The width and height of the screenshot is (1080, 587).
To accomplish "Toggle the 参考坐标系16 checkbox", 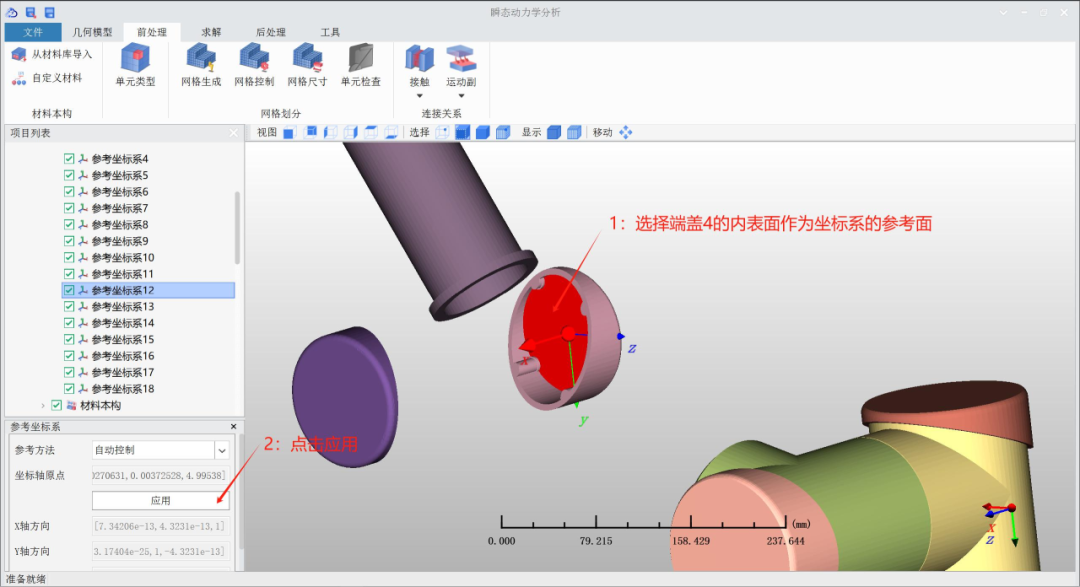I will pyautogui.click(x=69, y=356).
